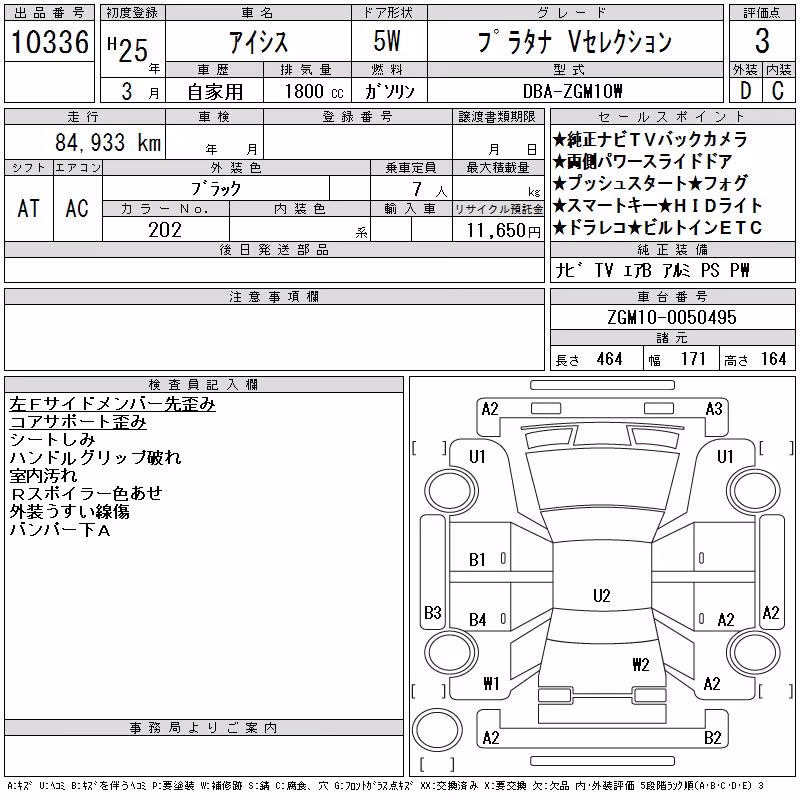Click the width value 171
Image resolution: width=800 pixels, height=800 pixels.
[x=693, y=359]
